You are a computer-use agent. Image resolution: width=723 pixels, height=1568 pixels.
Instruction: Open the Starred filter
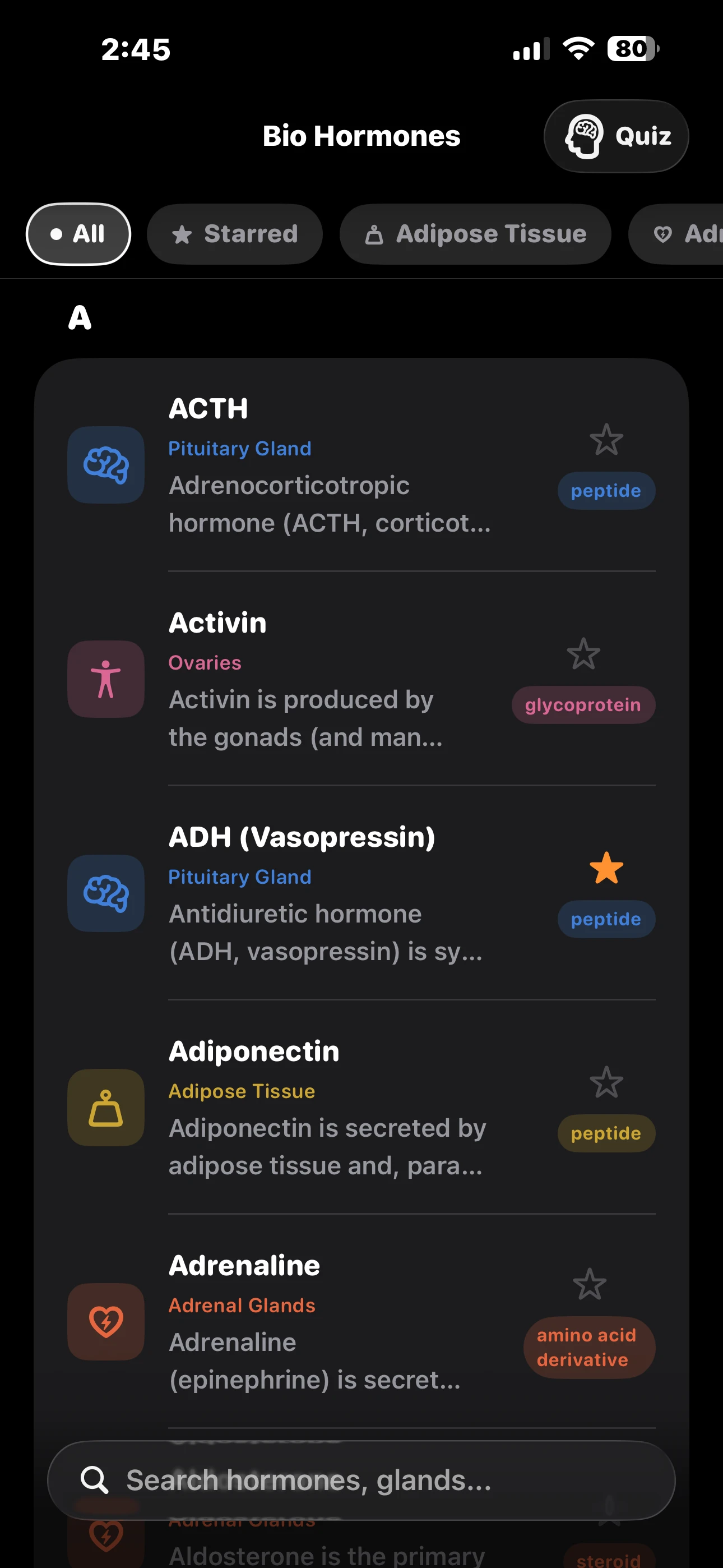[x=235, y=234]
